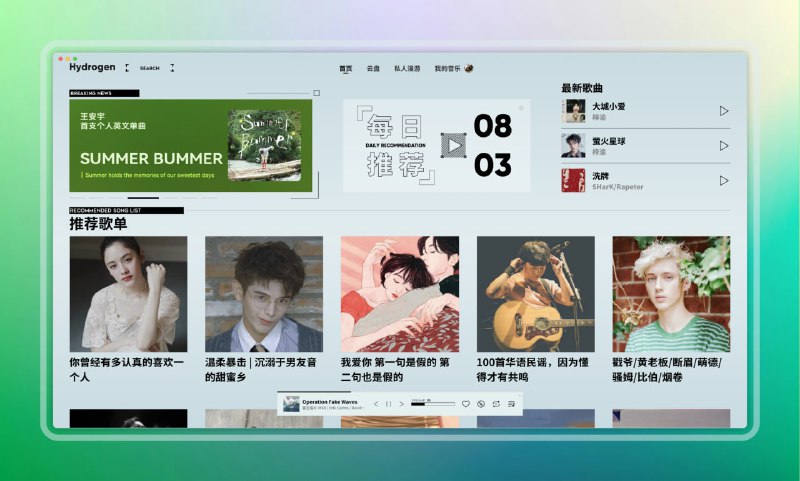This screenshot has width=800, height=481.
Task: Open the playlist queue icon
Action: tap(511, 404)
